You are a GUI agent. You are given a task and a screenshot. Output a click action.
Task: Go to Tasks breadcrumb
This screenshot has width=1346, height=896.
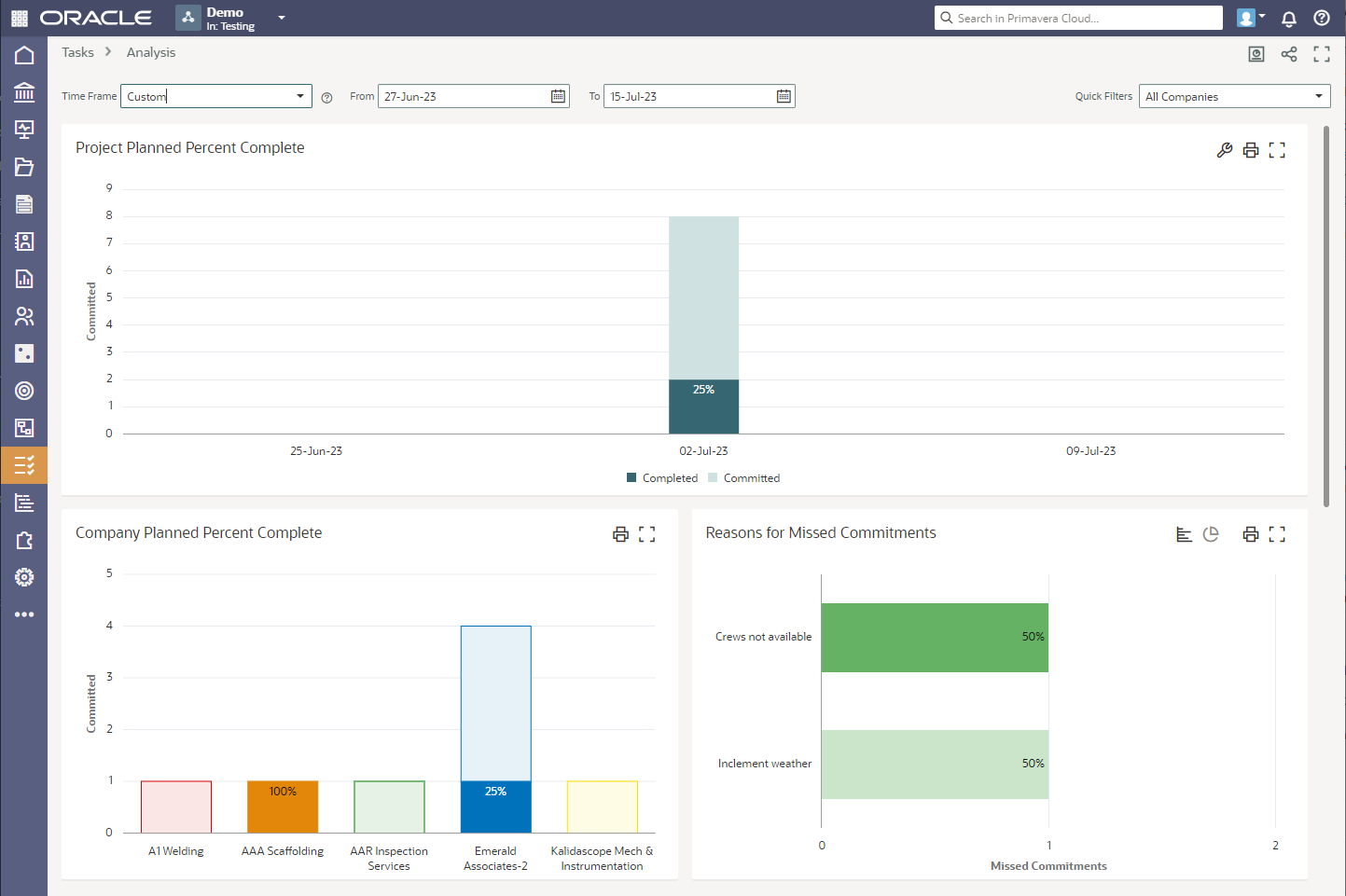click(x=77, y=52)
